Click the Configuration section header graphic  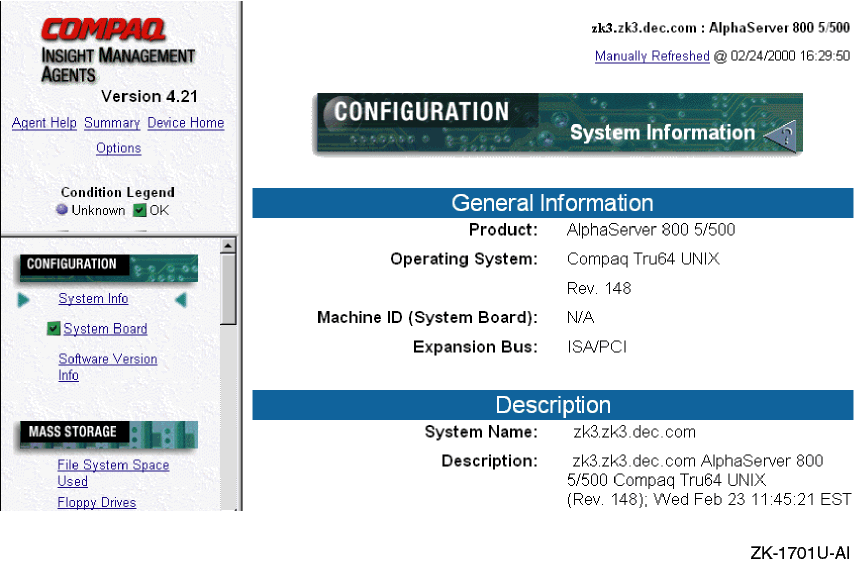point(107,266)
